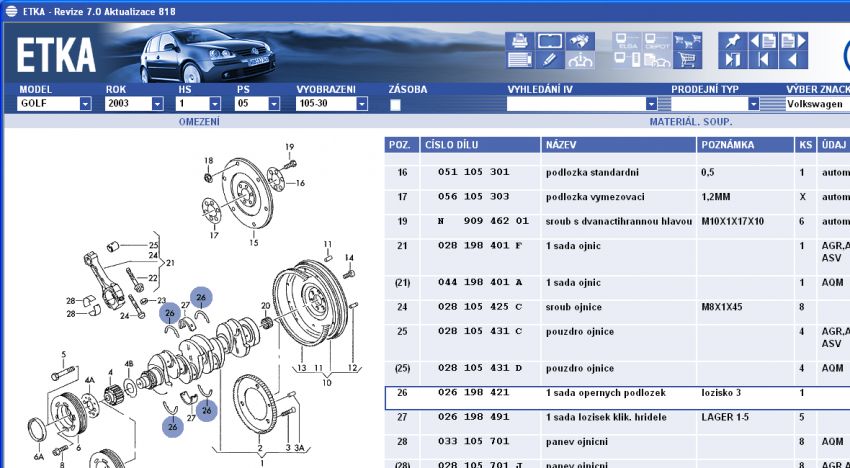
Task: Toggle the ZÁSOBA checkbox
Action: tap(395, 104)
